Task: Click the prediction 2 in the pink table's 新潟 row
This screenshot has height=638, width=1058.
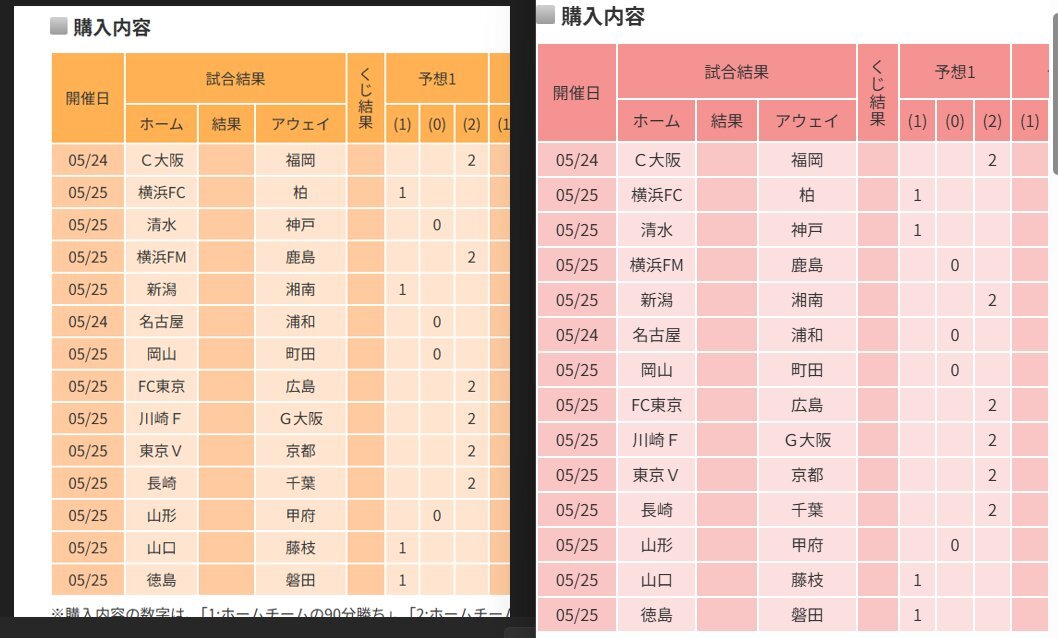Action: 992,301
